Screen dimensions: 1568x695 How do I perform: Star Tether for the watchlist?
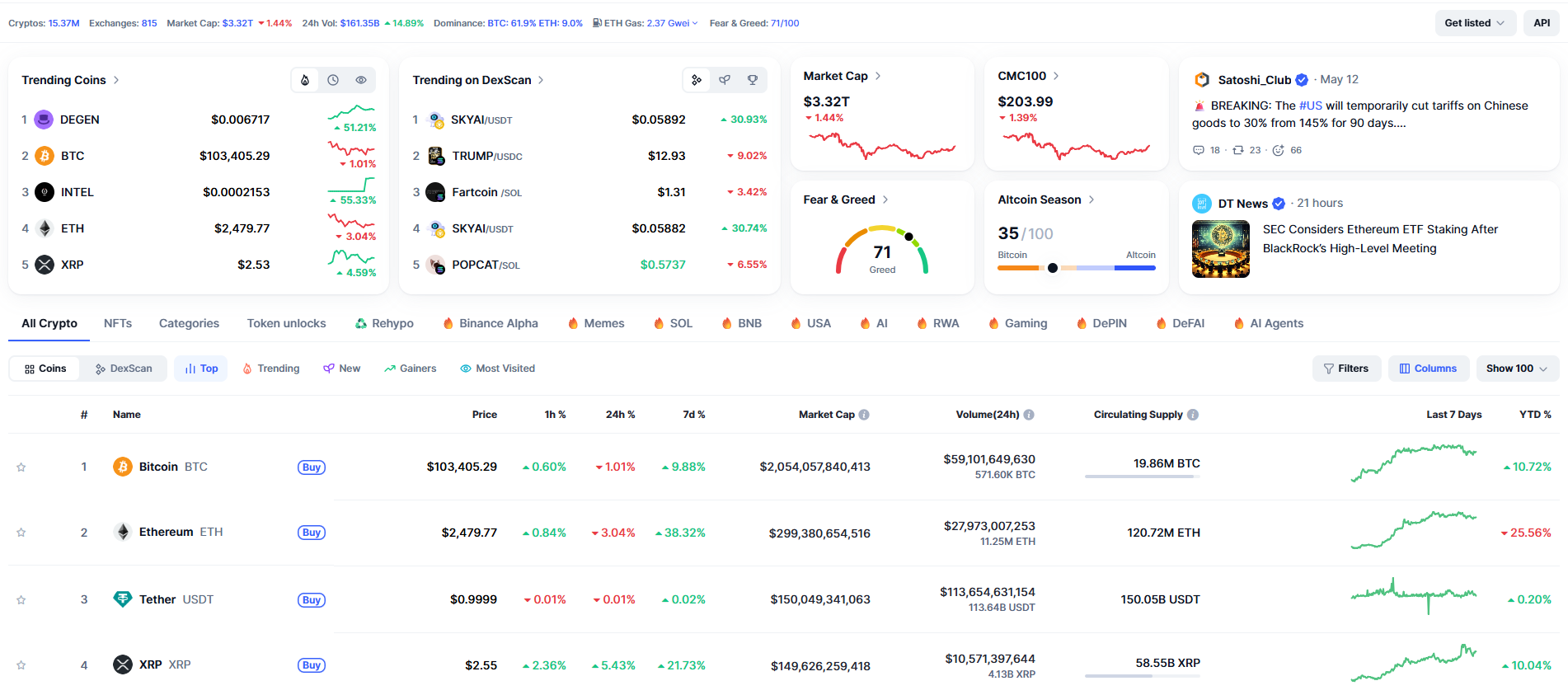21,600
